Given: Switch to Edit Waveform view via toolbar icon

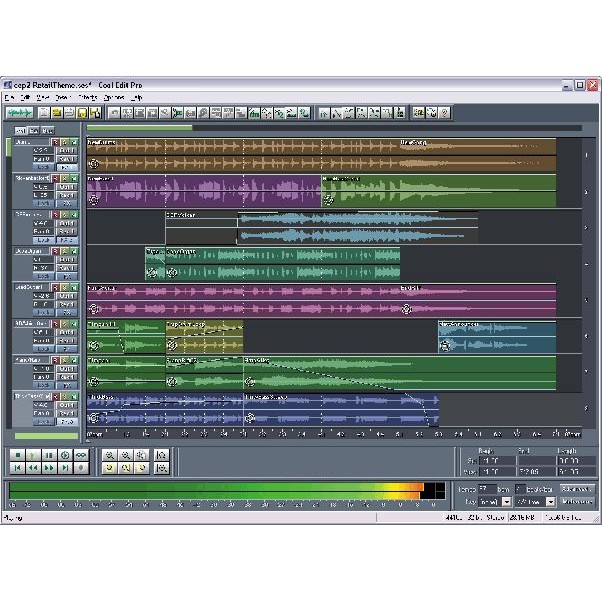Looking at the screenshot, I should click(20, 113).
